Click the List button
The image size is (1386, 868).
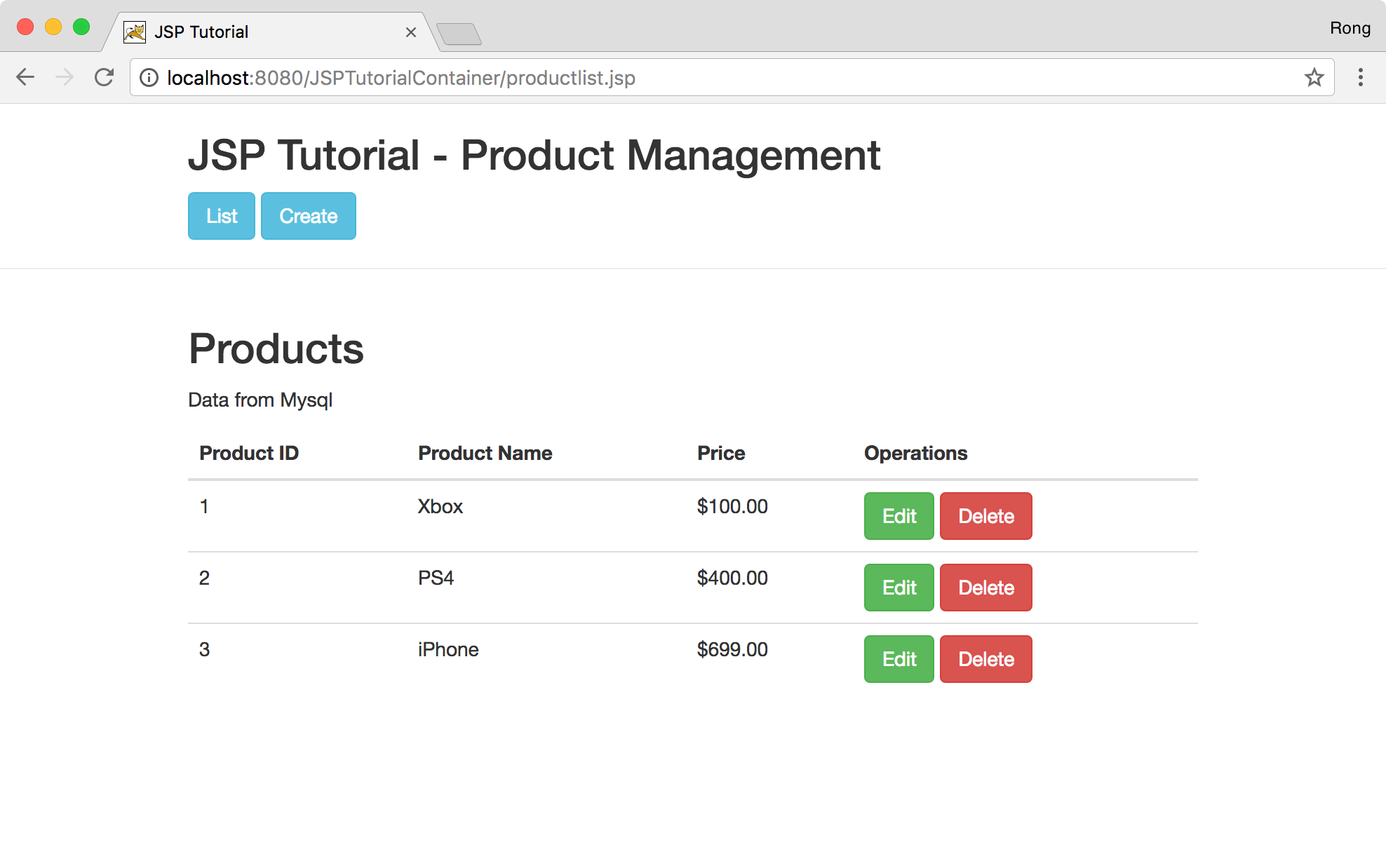[222, 216]
